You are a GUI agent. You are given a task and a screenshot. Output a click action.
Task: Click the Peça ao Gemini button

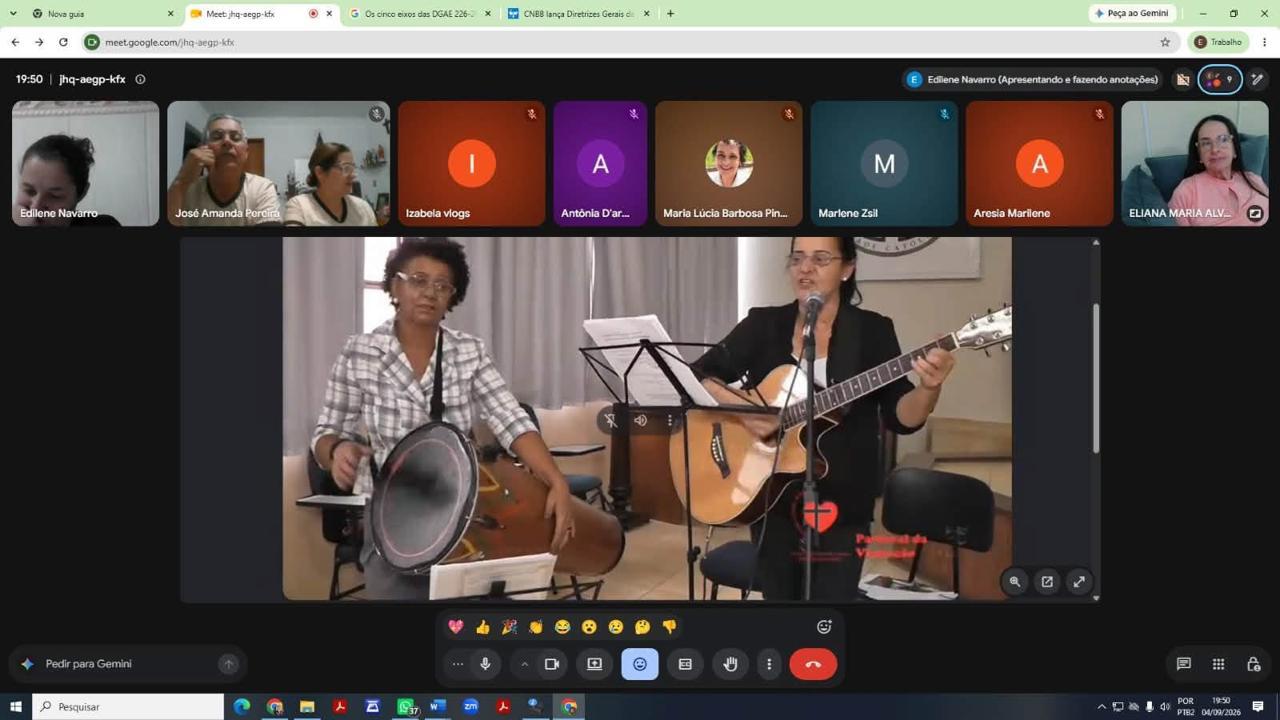pyautogui.click(x=1133, y=14)
